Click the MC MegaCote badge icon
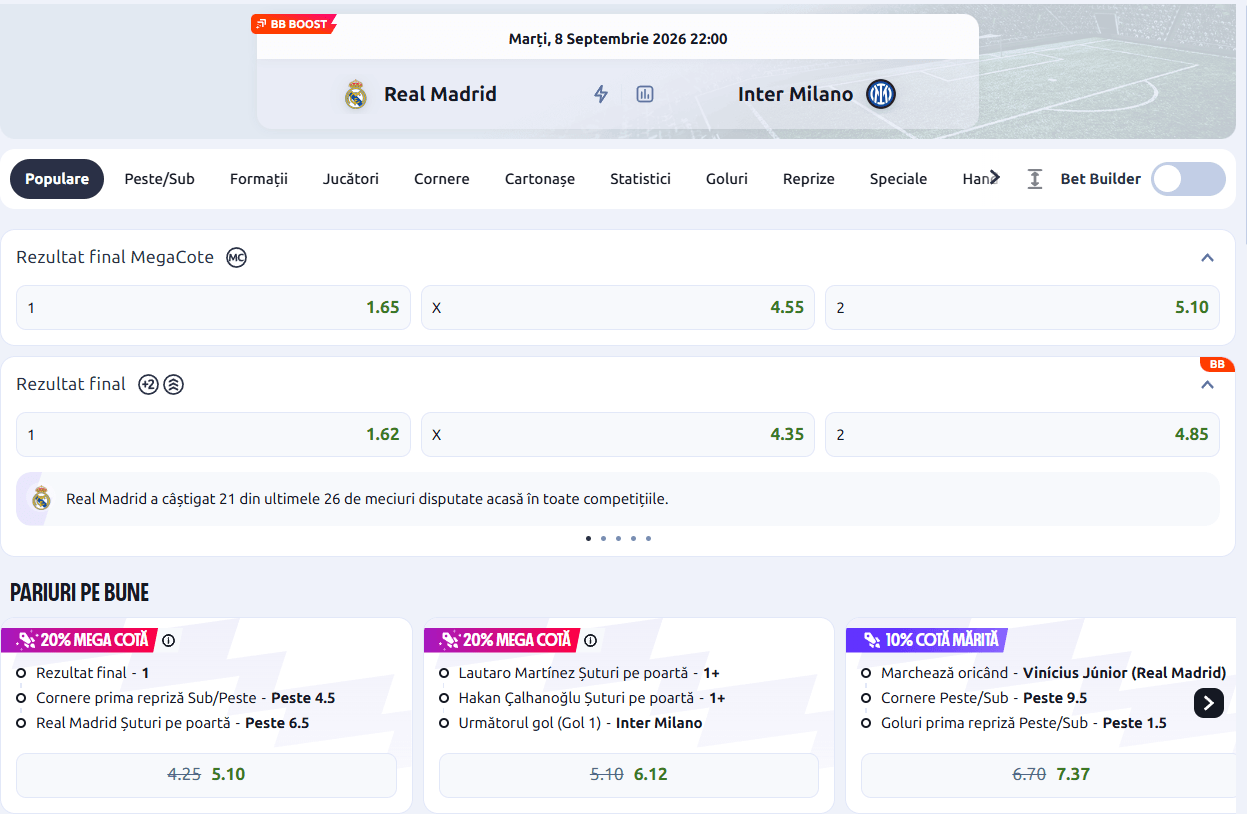Viewport: 1247px width, 814px height. (x=236, y=257)
